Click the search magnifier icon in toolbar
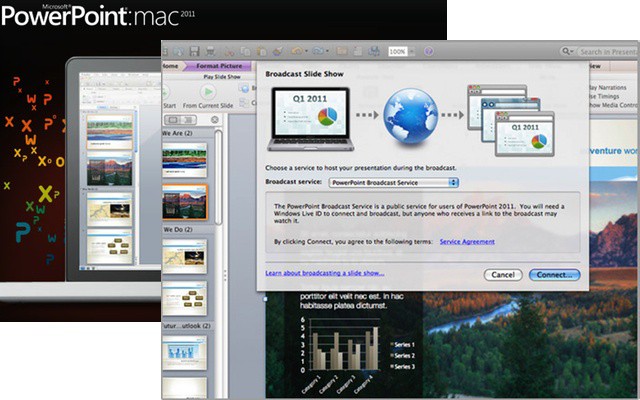 click(x=566, y=51)
